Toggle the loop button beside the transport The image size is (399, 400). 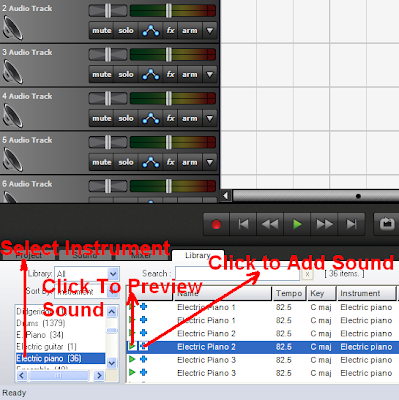tap(387, 224)
